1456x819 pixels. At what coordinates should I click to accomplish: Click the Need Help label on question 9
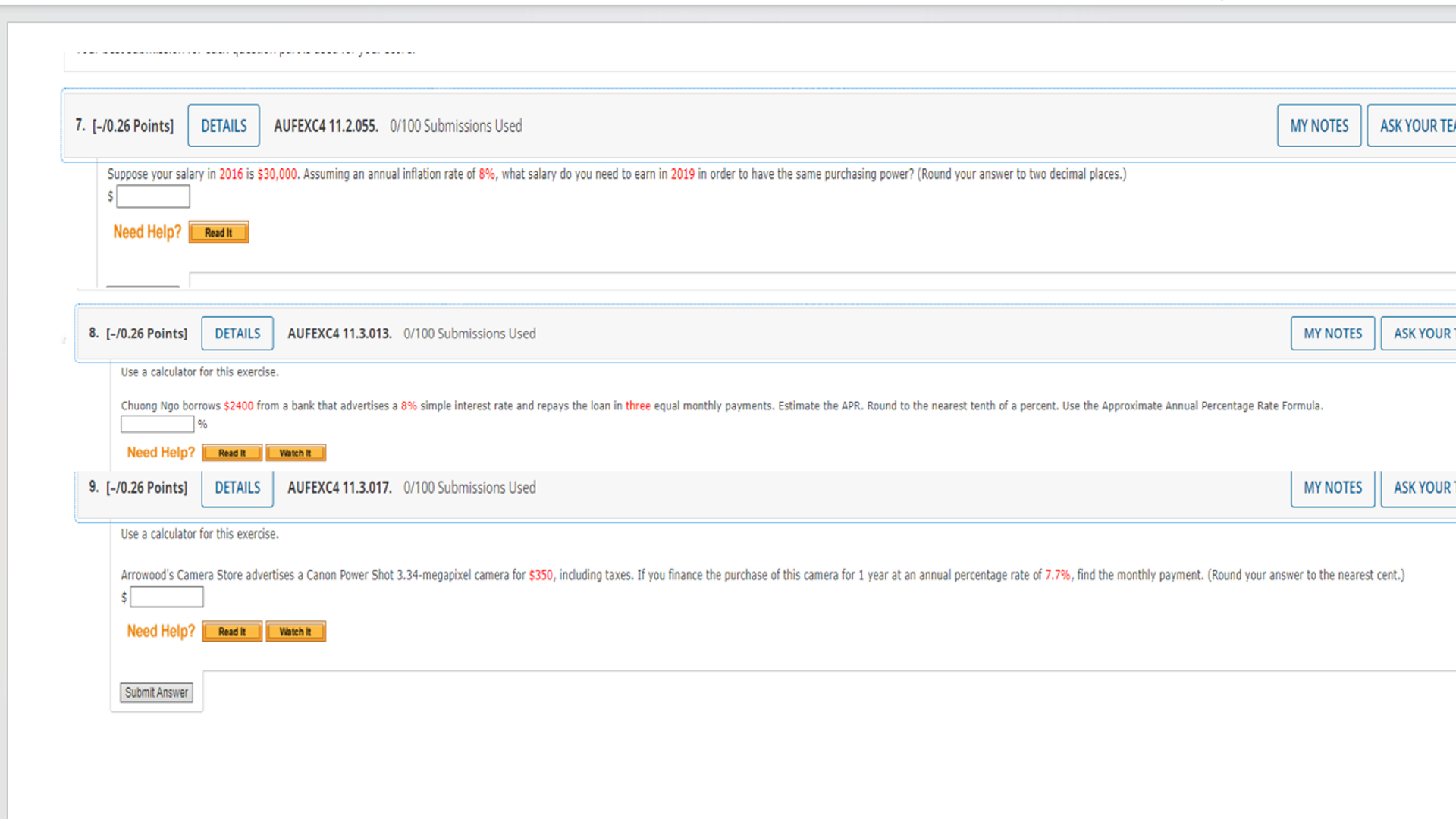tap(160, 631)
